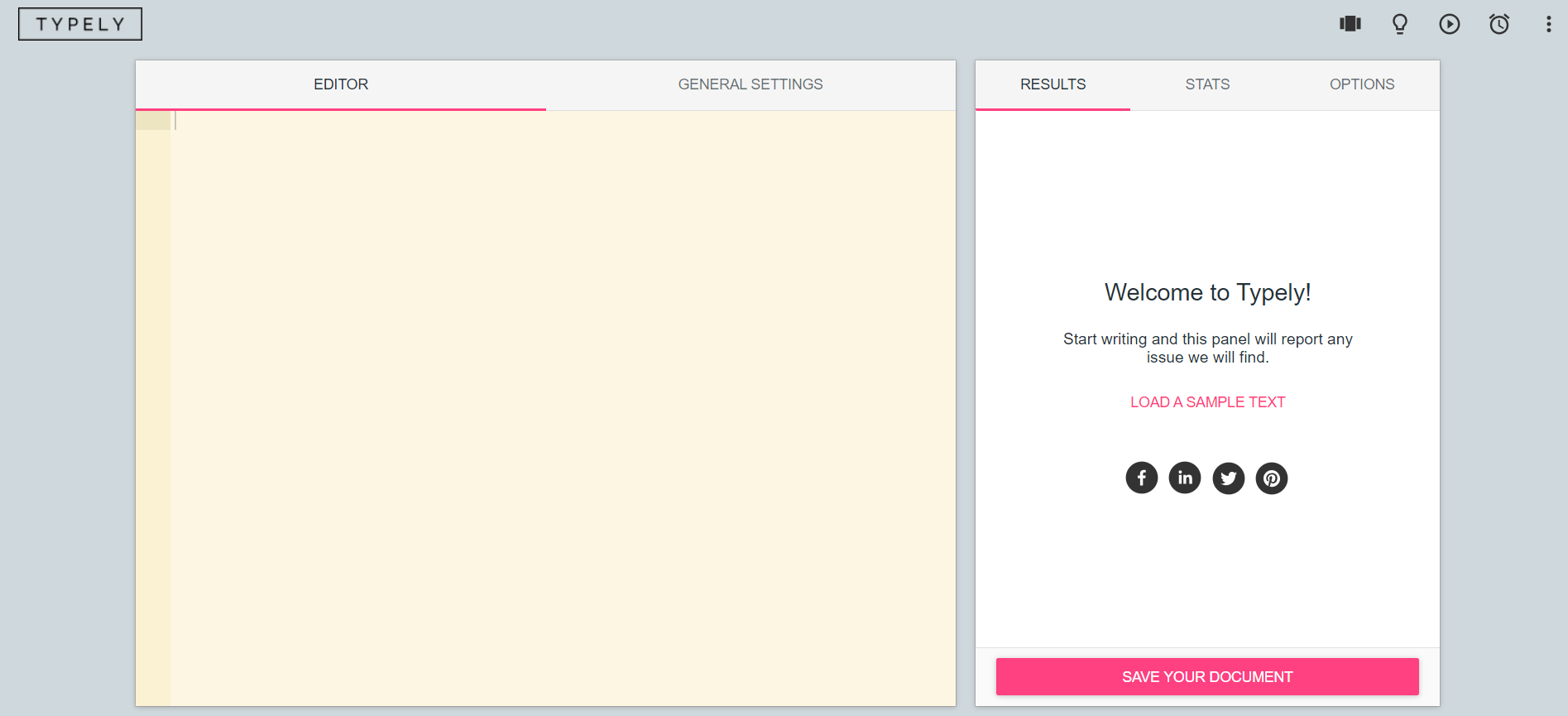Open the Options tab

click(1362, 84)
